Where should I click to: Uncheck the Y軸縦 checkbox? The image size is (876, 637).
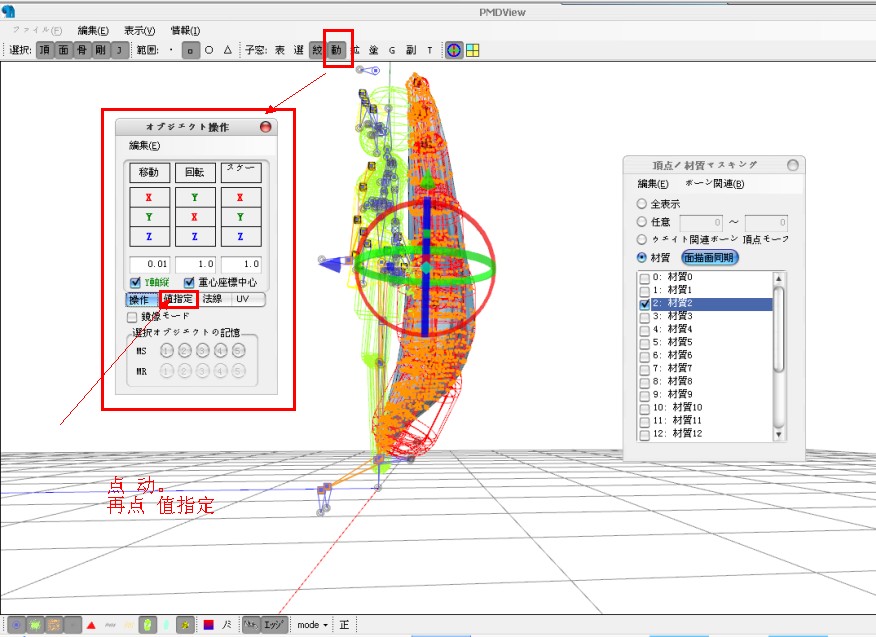(x=135, y=282)
